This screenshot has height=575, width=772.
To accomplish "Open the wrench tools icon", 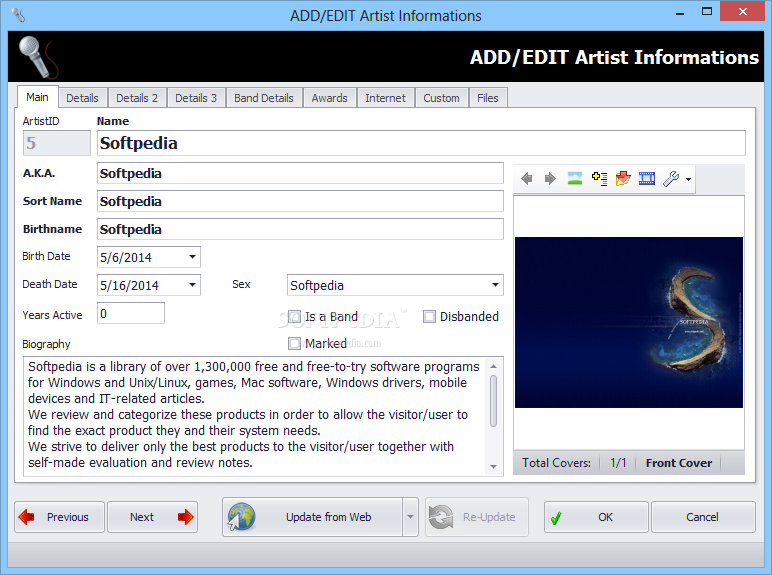I will tap(671, 178).
